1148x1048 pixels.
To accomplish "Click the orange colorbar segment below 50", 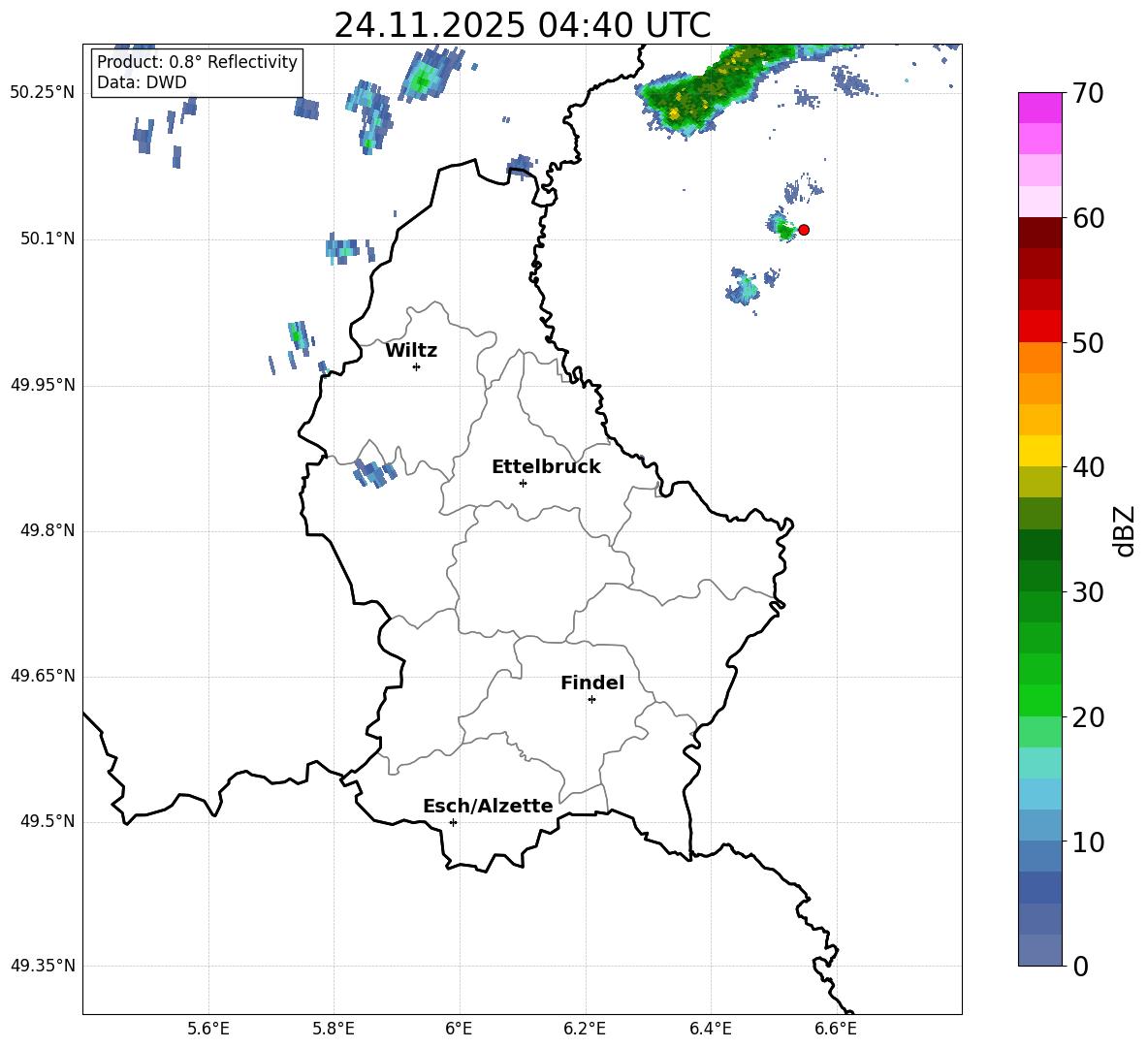I will [x=1039, y=358].
